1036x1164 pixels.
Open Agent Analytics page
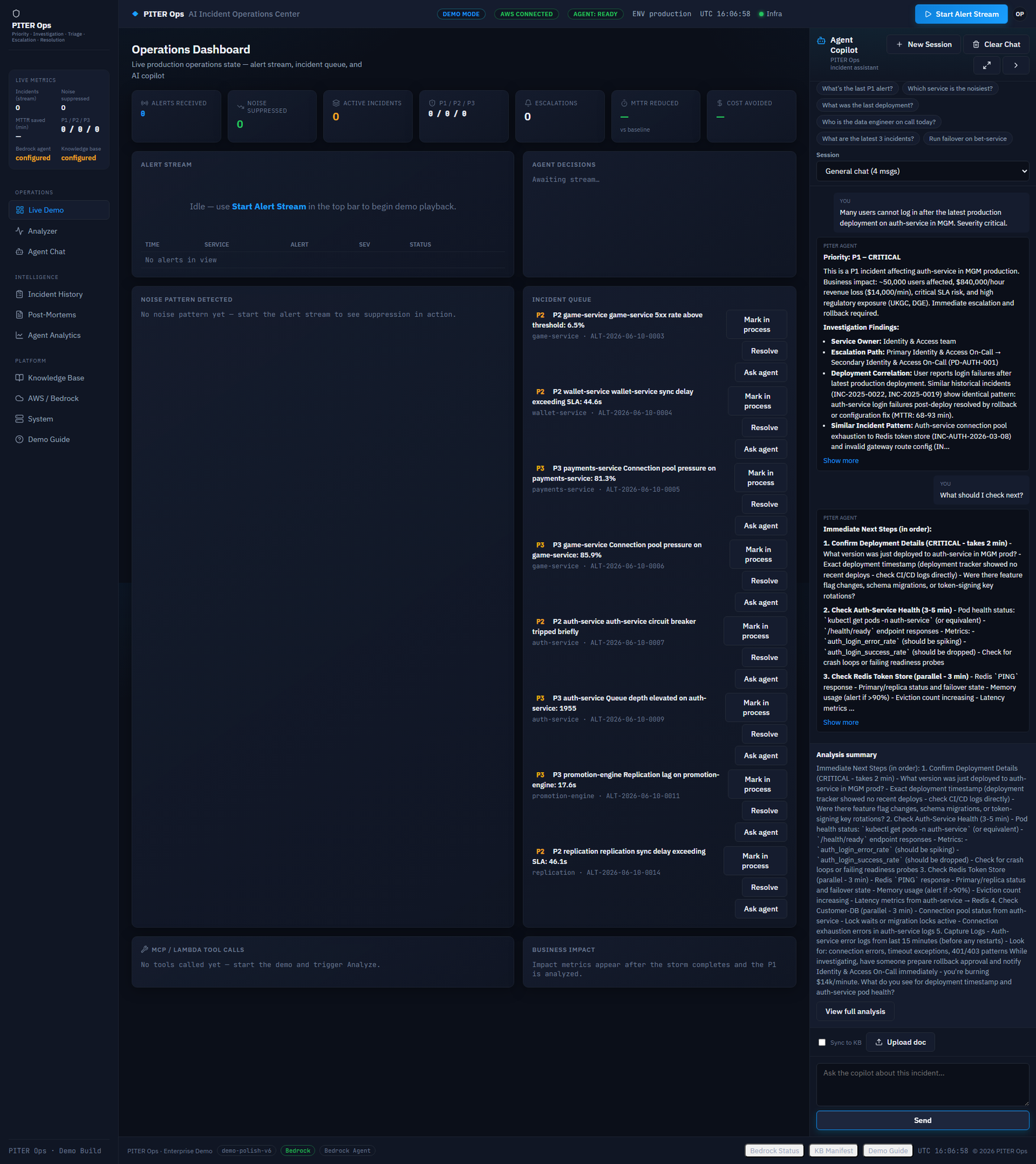(59, 335)
